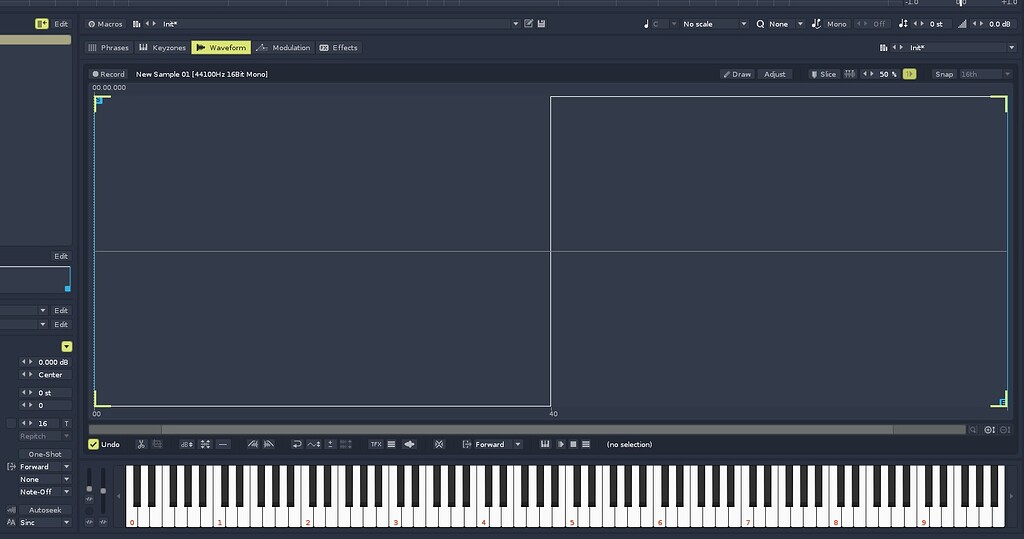Click the crop/trim icon next to scissors
Screen dimensions: 1024x539
[x=157, y=444]
